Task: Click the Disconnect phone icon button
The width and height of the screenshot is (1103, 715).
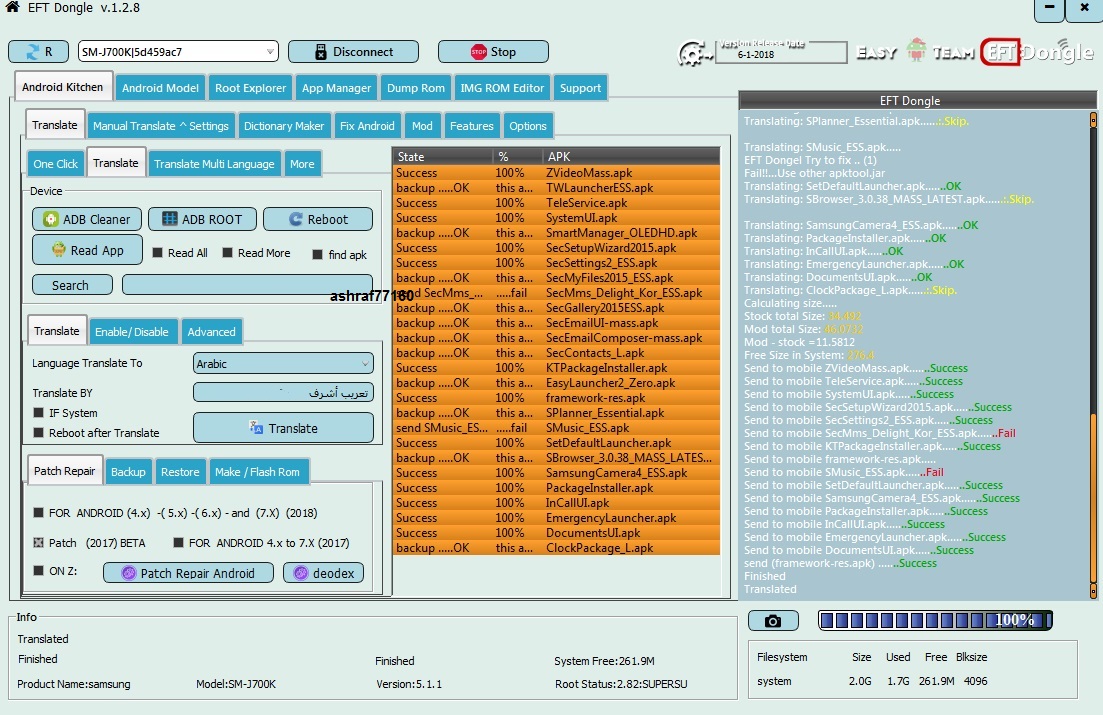Action: point(353,51)
